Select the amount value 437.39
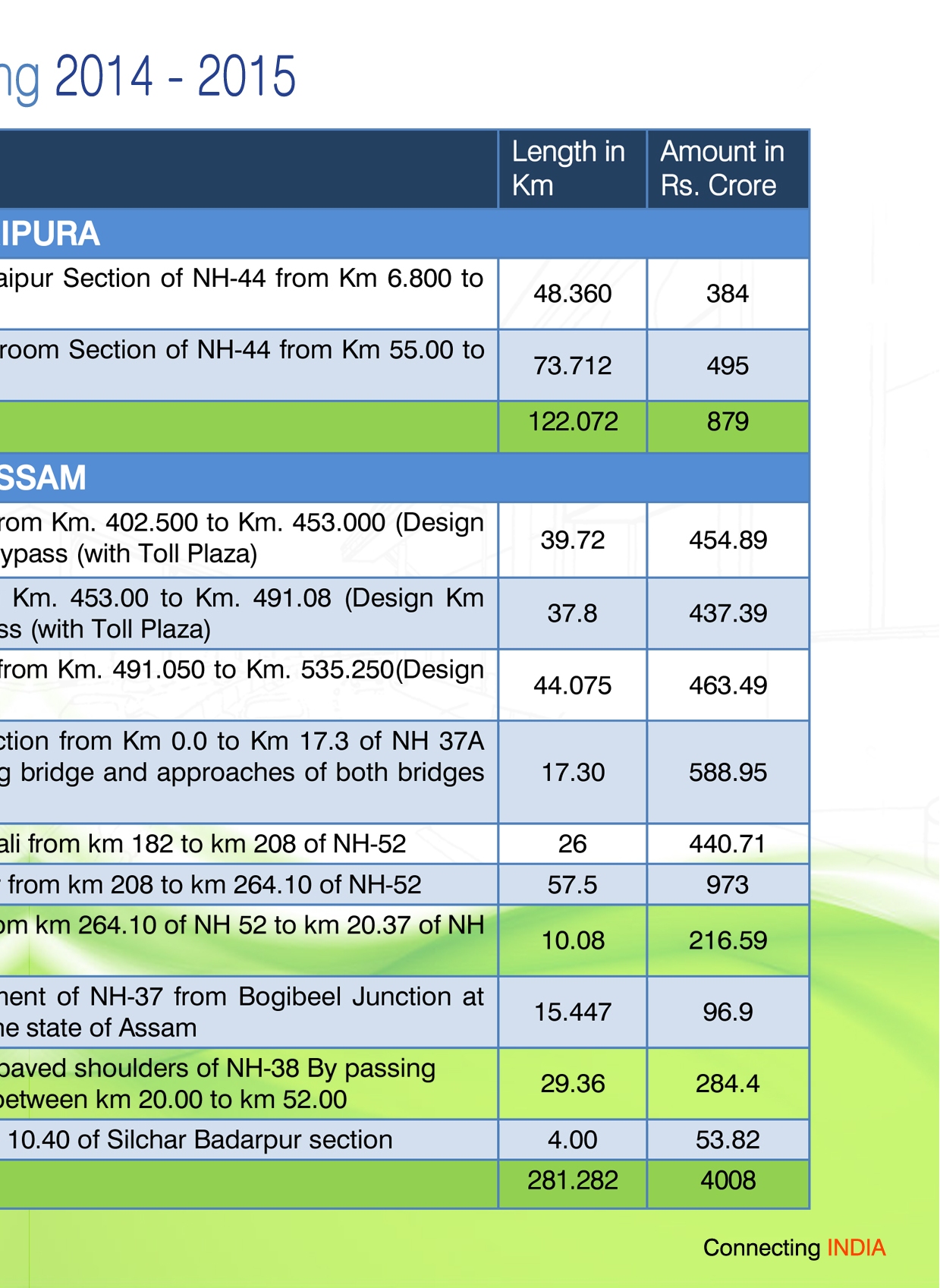The width and height of the screenshot is (940, 1288). tap(728, 613)
